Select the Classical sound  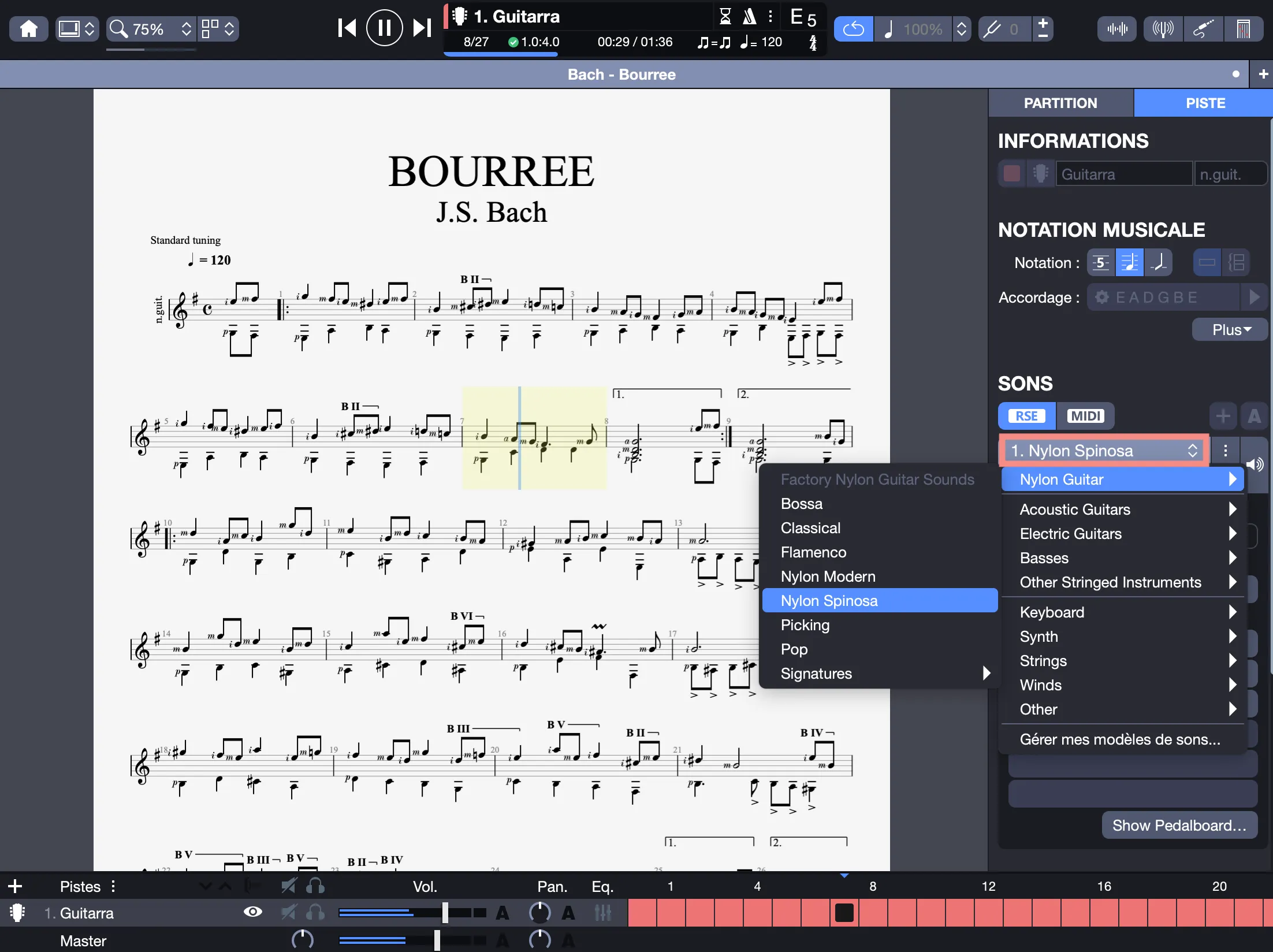pyautogui.click(x=880, y=528)
